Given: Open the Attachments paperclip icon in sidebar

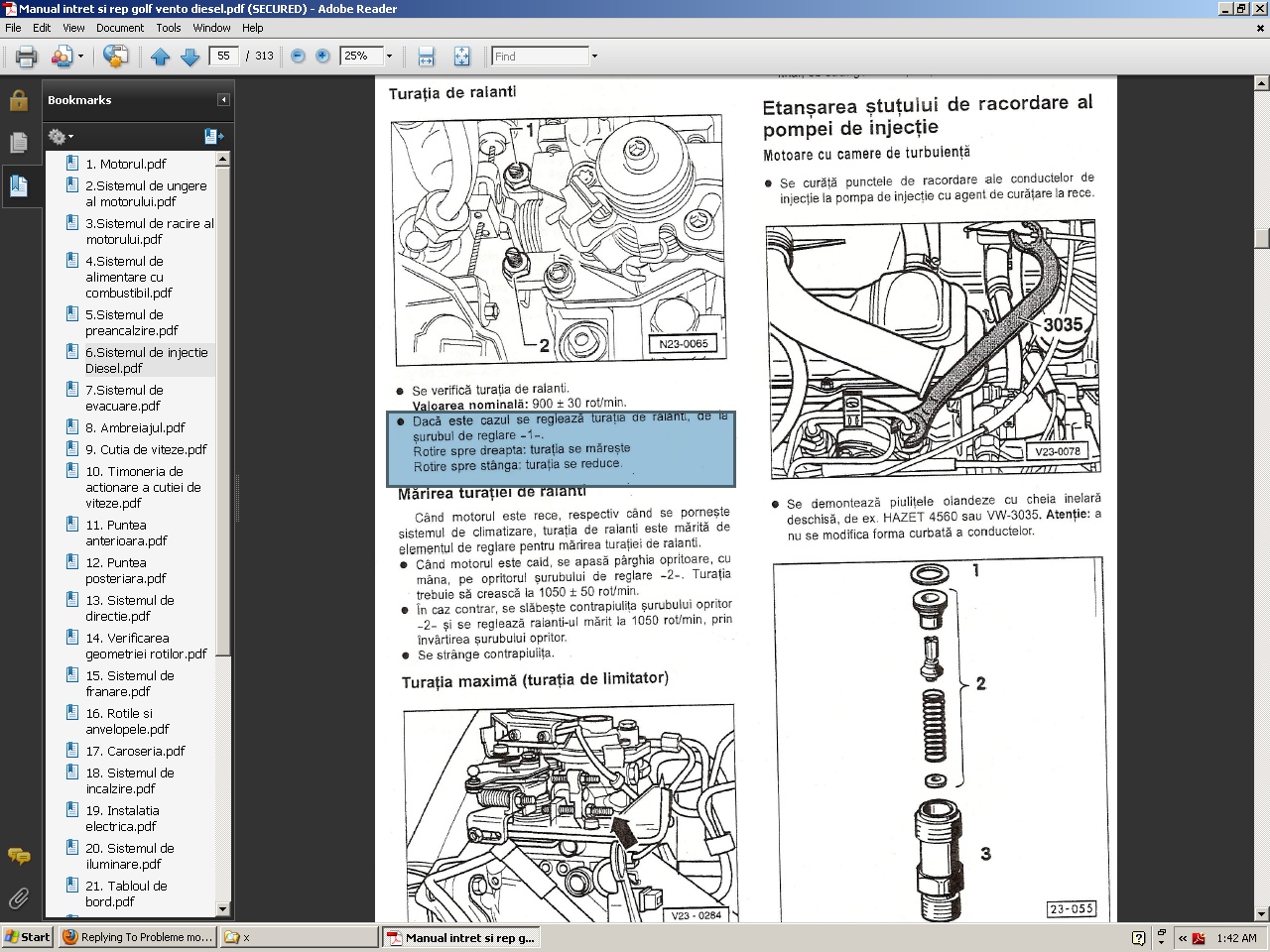Looking at the screenshot, I should (18, 898).
